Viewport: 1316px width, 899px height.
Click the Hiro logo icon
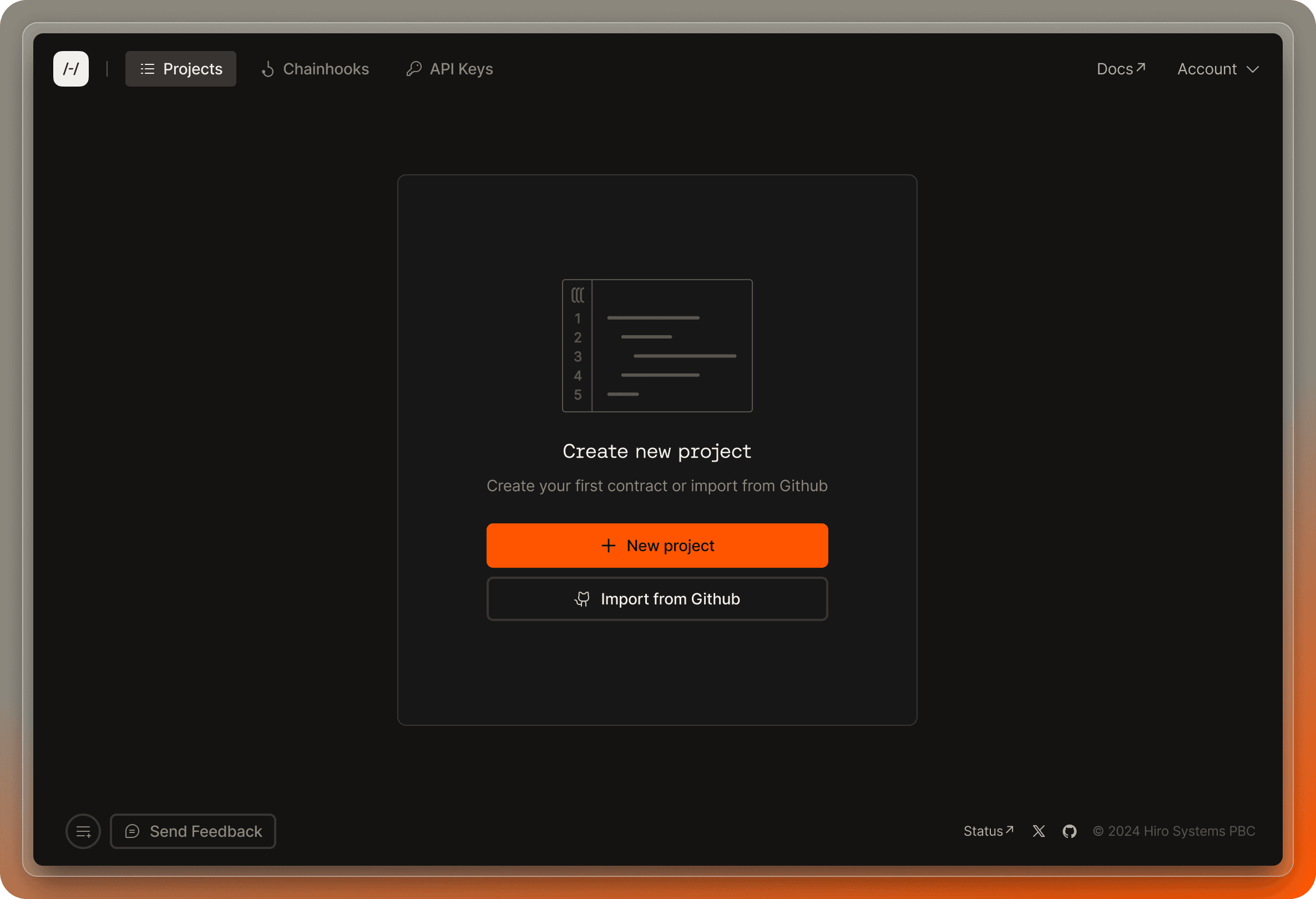click(71, 69)
